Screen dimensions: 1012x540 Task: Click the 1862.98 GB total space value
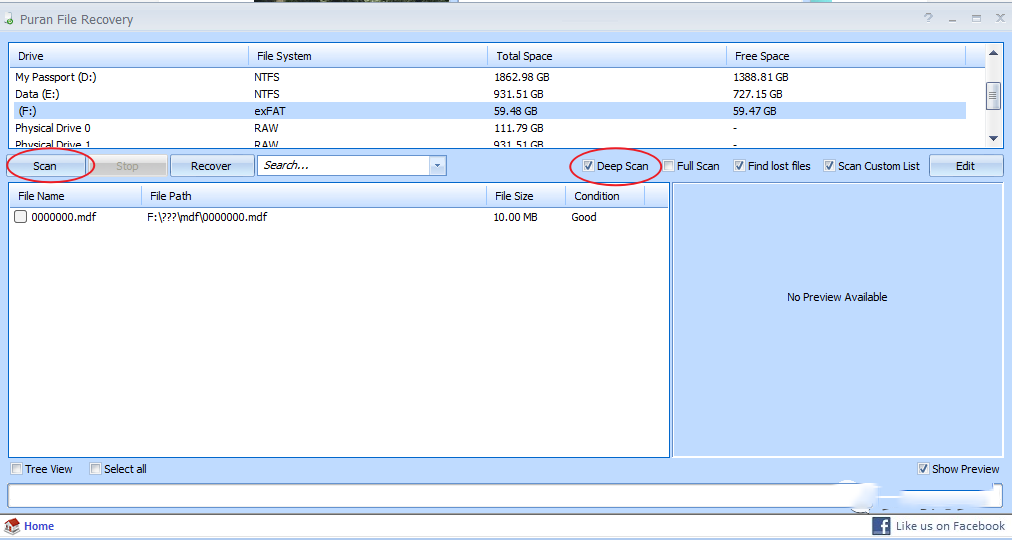tap(522, 77)
